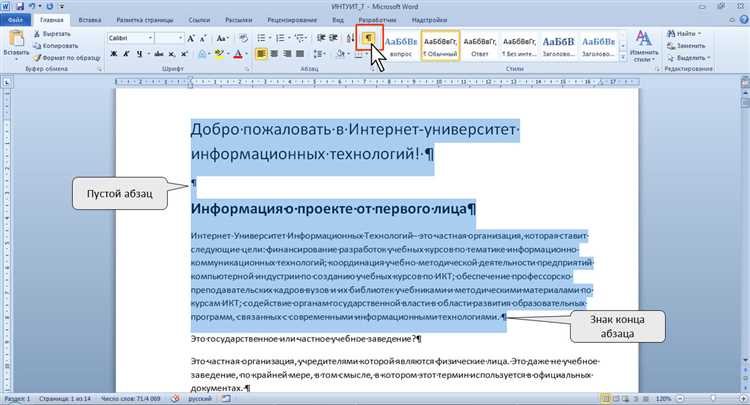
Task: Toggle Print Layout view in status bar
Action: coord(606,399)
